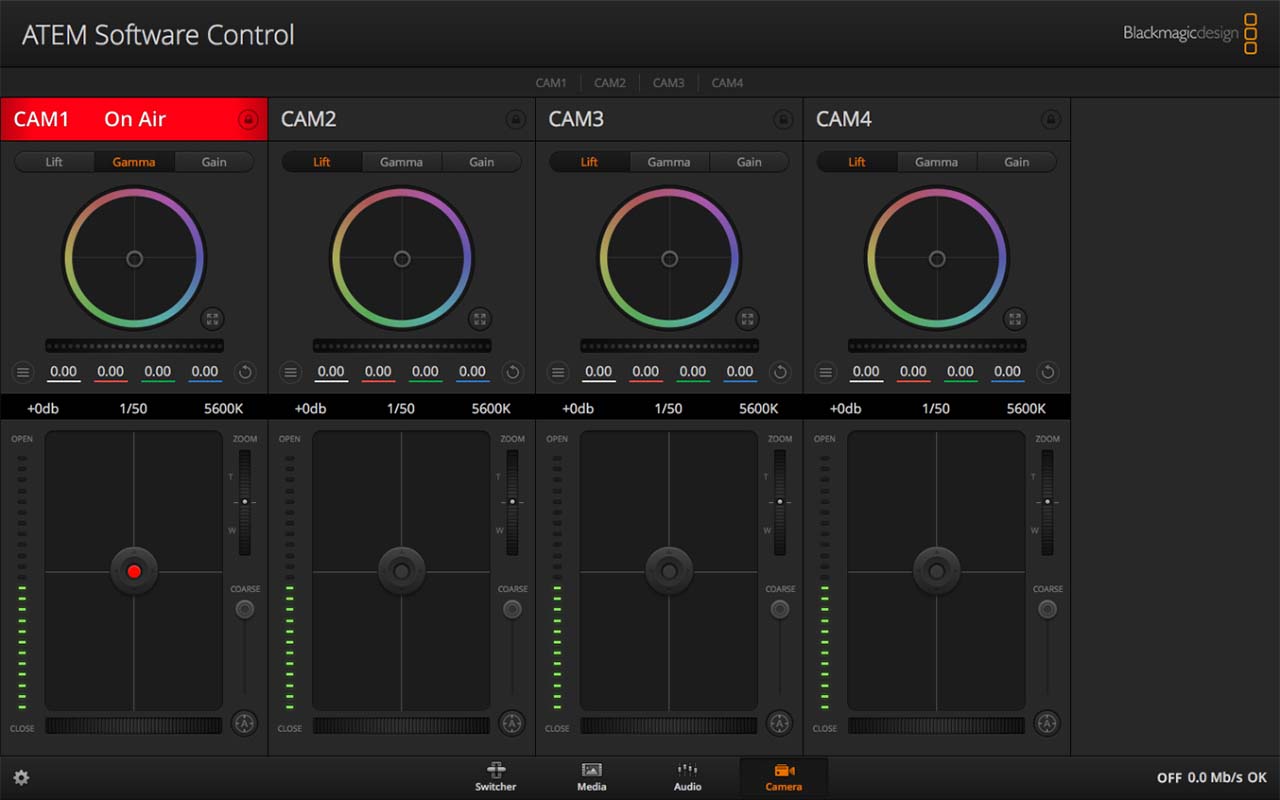Click the CAM1 lock icon
The image size is (1280, 800).
point(248,120)
